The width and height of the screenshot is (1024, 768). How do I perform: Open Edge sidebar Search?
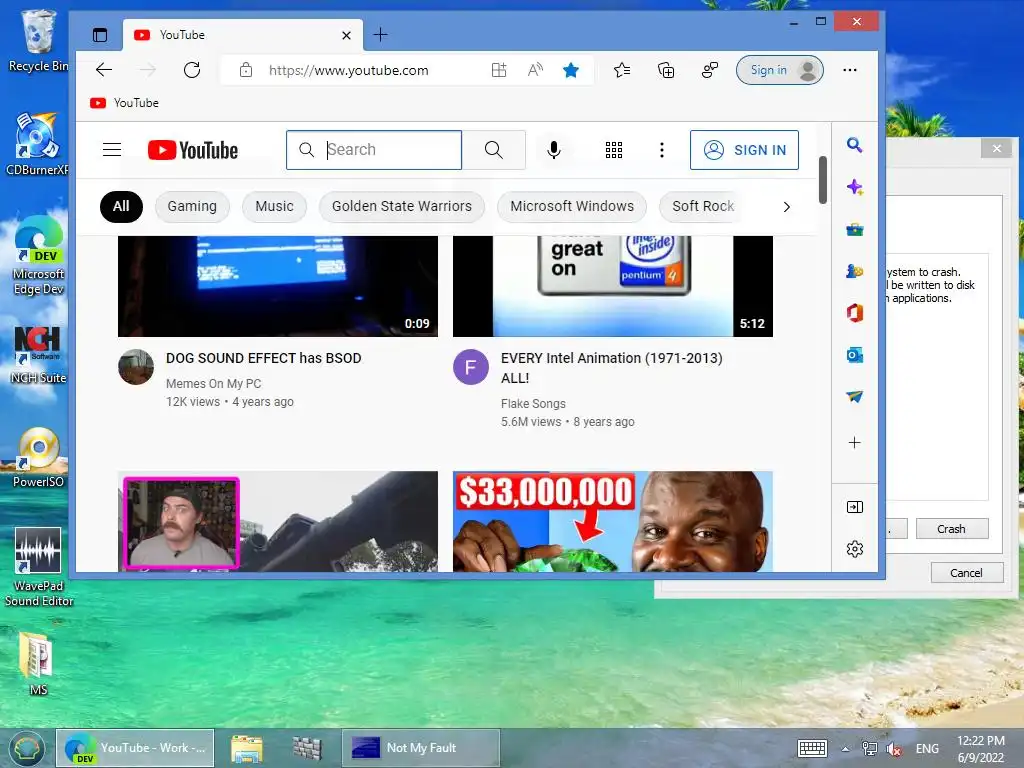pyautogui.click(x=854, y=144)
